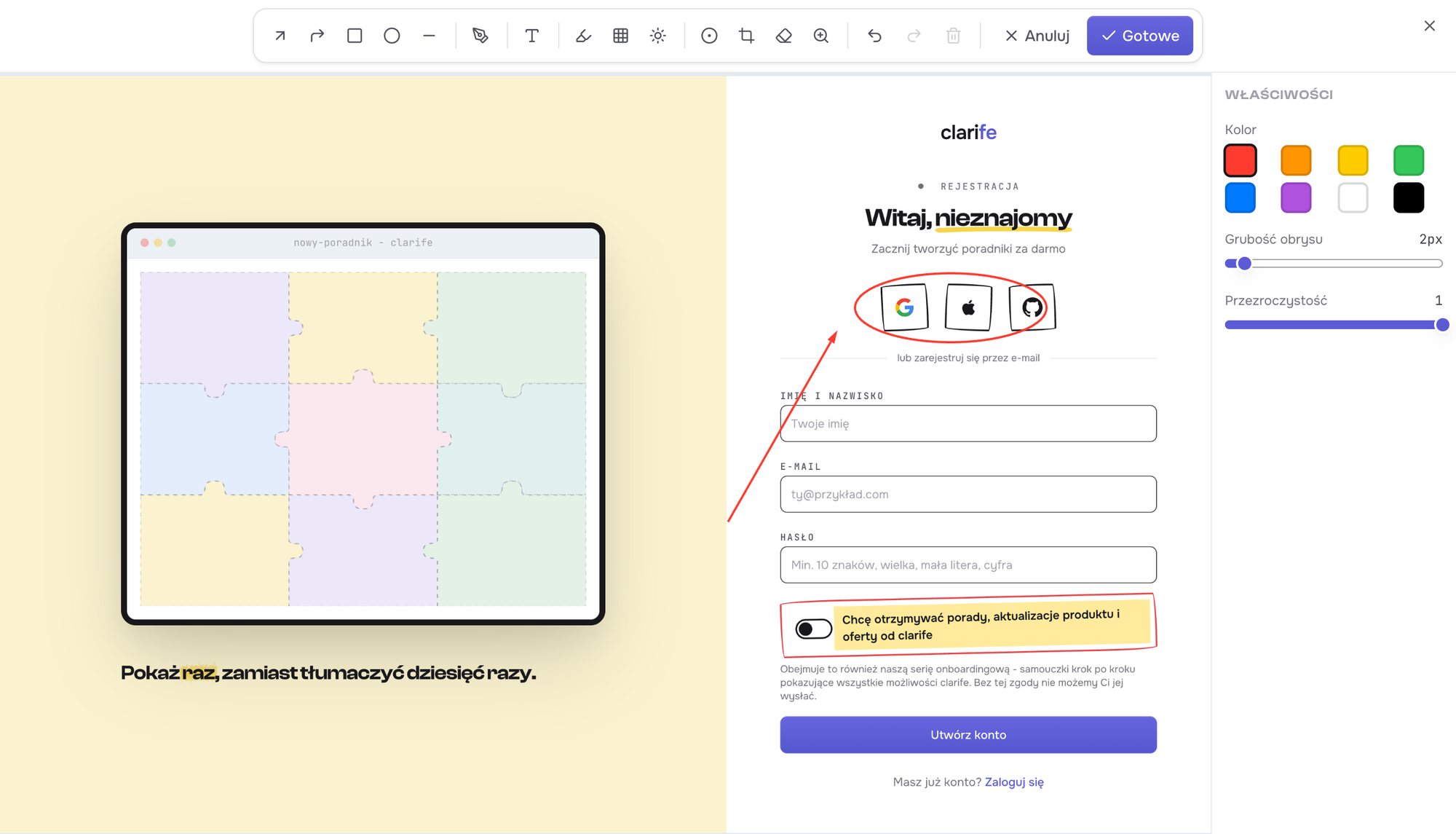Pick the black color swatch

point(1409,197)
